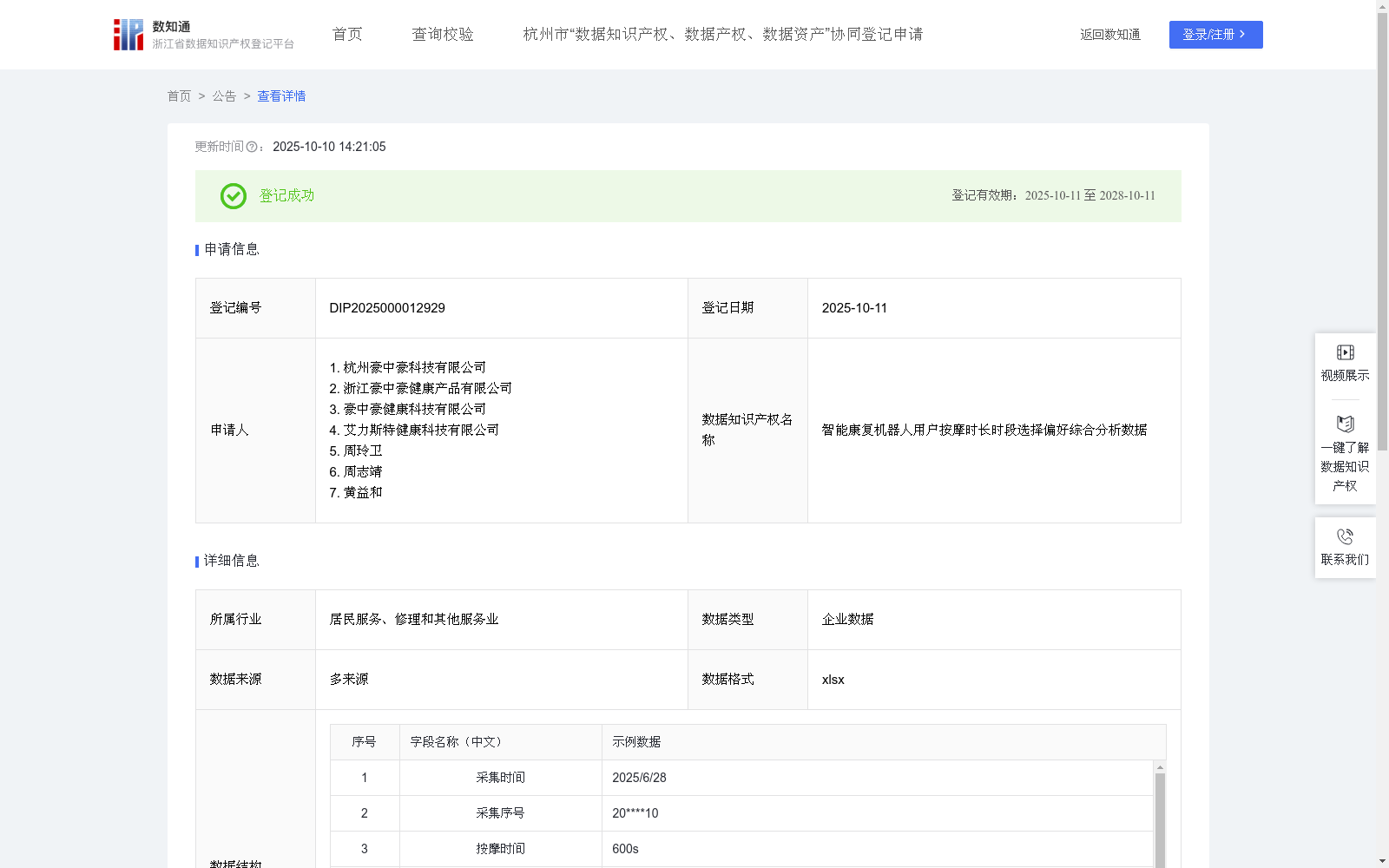Click 返回数知通 link

[x=1110, y=35]
